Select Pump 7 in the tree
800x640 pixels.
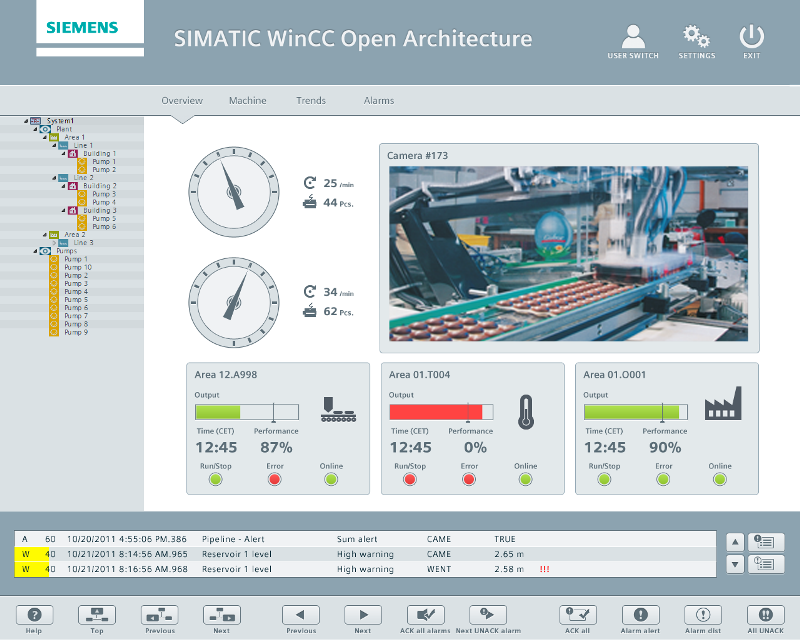tap(76, 316)
